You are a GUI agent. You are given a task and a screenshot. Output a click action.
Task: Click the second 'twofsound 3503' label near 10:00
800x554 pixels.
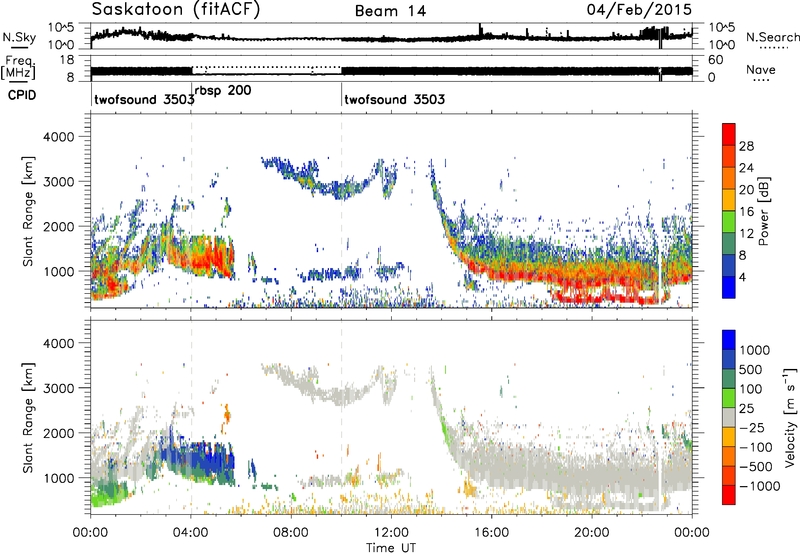pos(394,99)
